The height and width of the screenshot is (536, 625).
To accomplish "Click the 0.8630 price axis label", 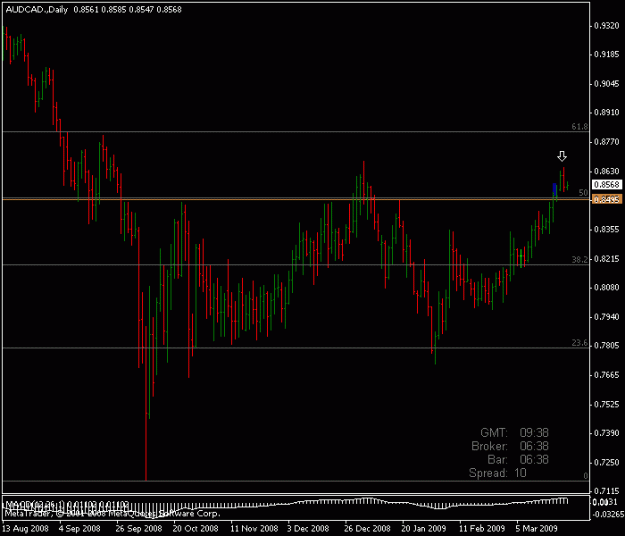I will tap(607, 171).
